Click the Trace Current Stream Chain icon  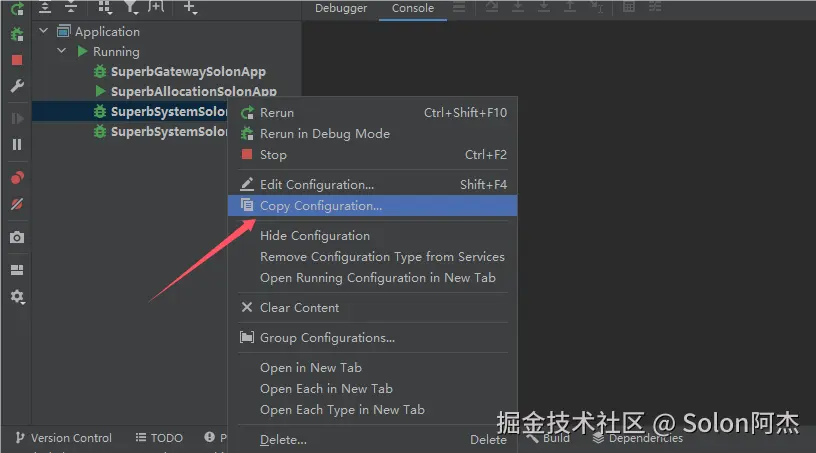[x=655, y=7]
